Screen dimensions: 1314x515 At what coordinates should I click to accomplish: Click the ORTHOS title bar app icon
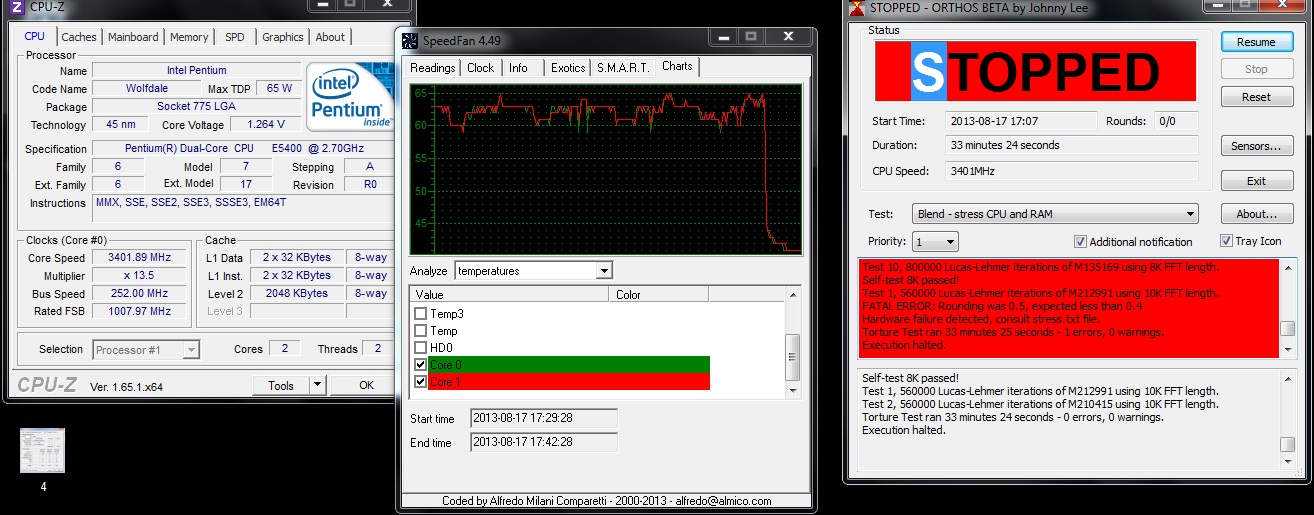point(856,10)
